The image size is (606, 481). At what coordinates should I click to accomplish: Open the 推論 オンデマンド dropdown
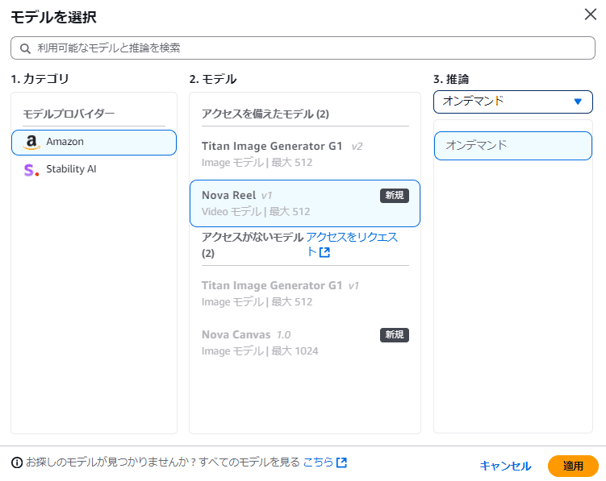point(513,102)
